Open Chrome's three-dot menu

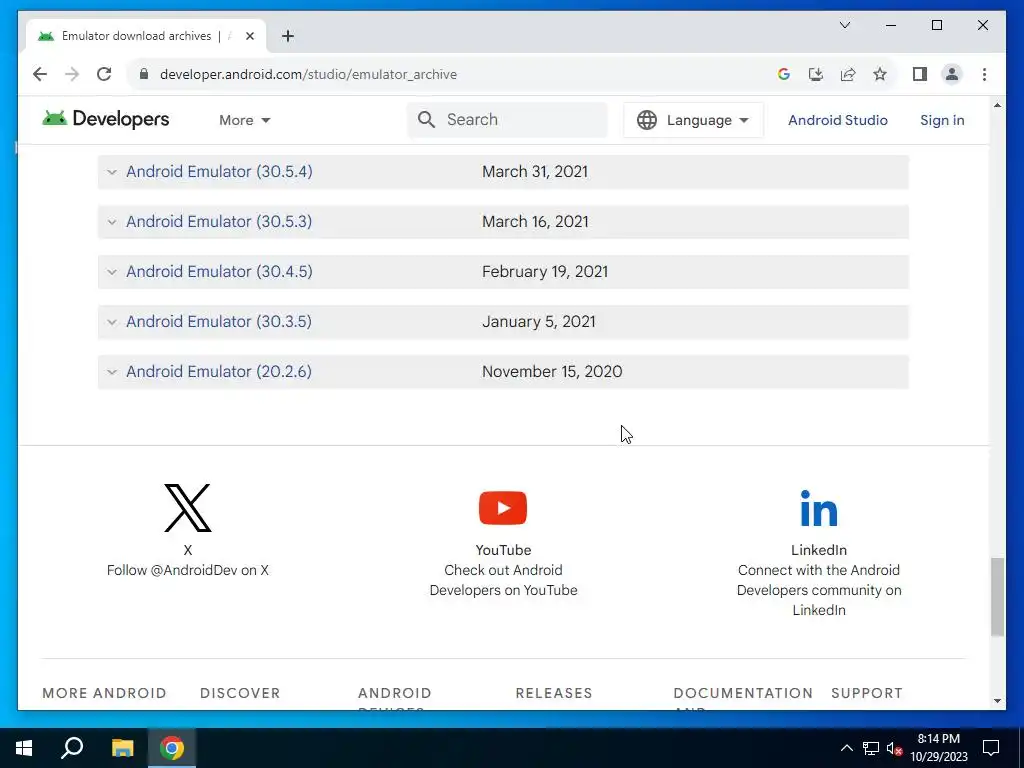[984, 74]
